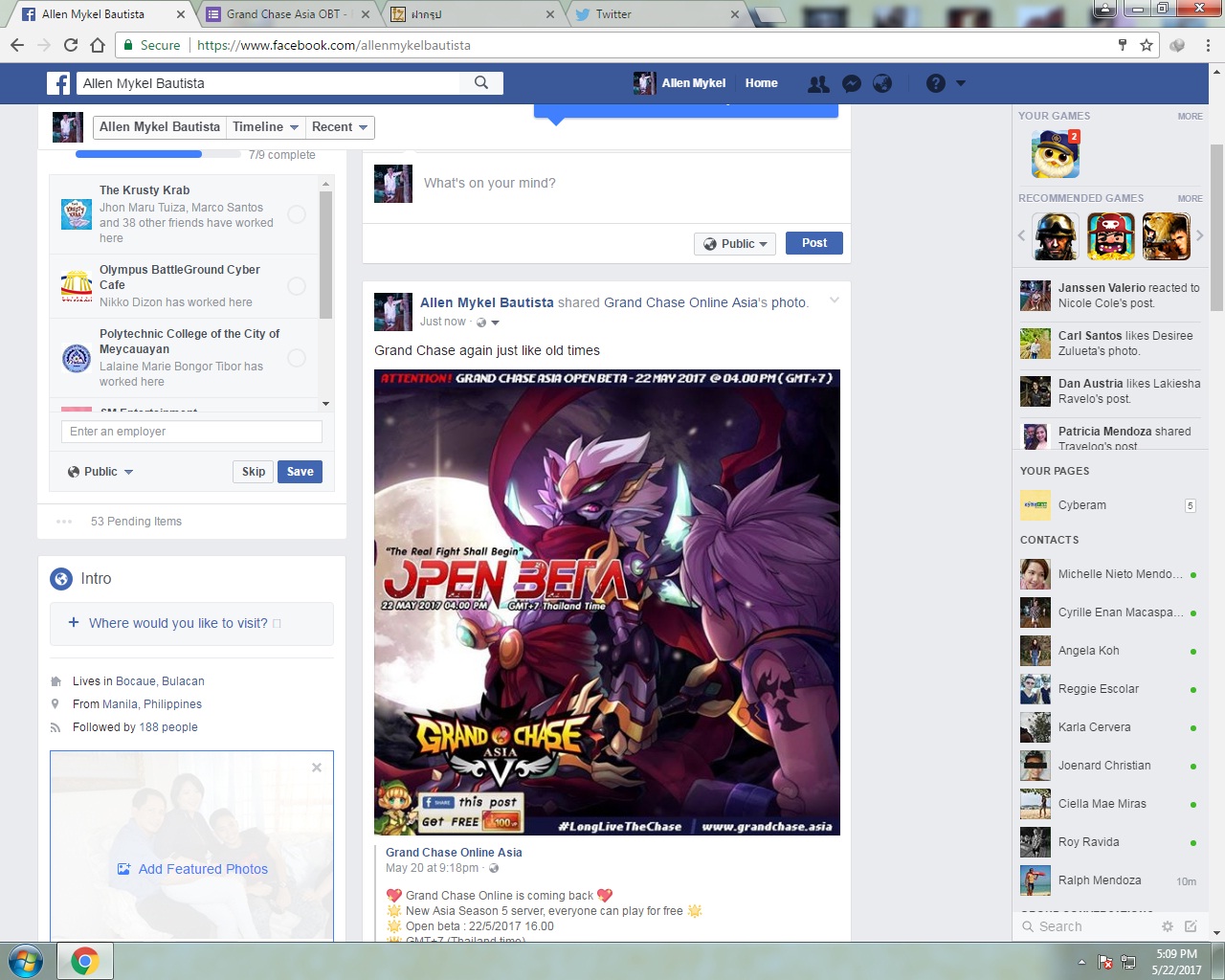This screenshot has height=980, width=1225.
Task: Bookmark this page with star icon
Action: tap(1147, 45)
